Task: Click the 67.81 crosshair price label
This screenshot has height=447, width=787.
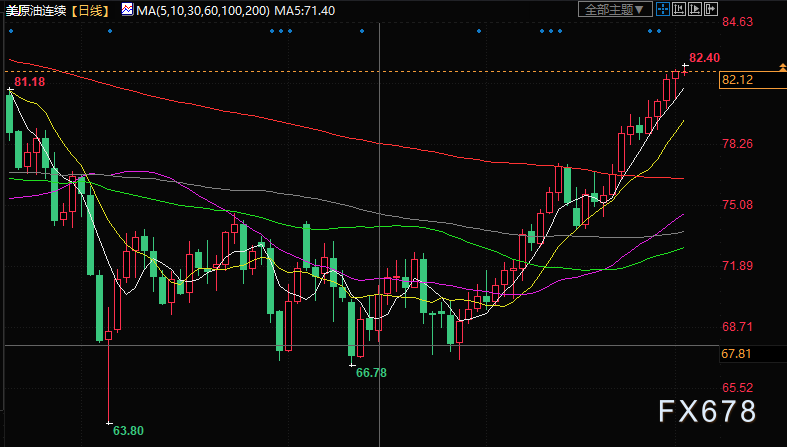Action: [x=736, y=354]
